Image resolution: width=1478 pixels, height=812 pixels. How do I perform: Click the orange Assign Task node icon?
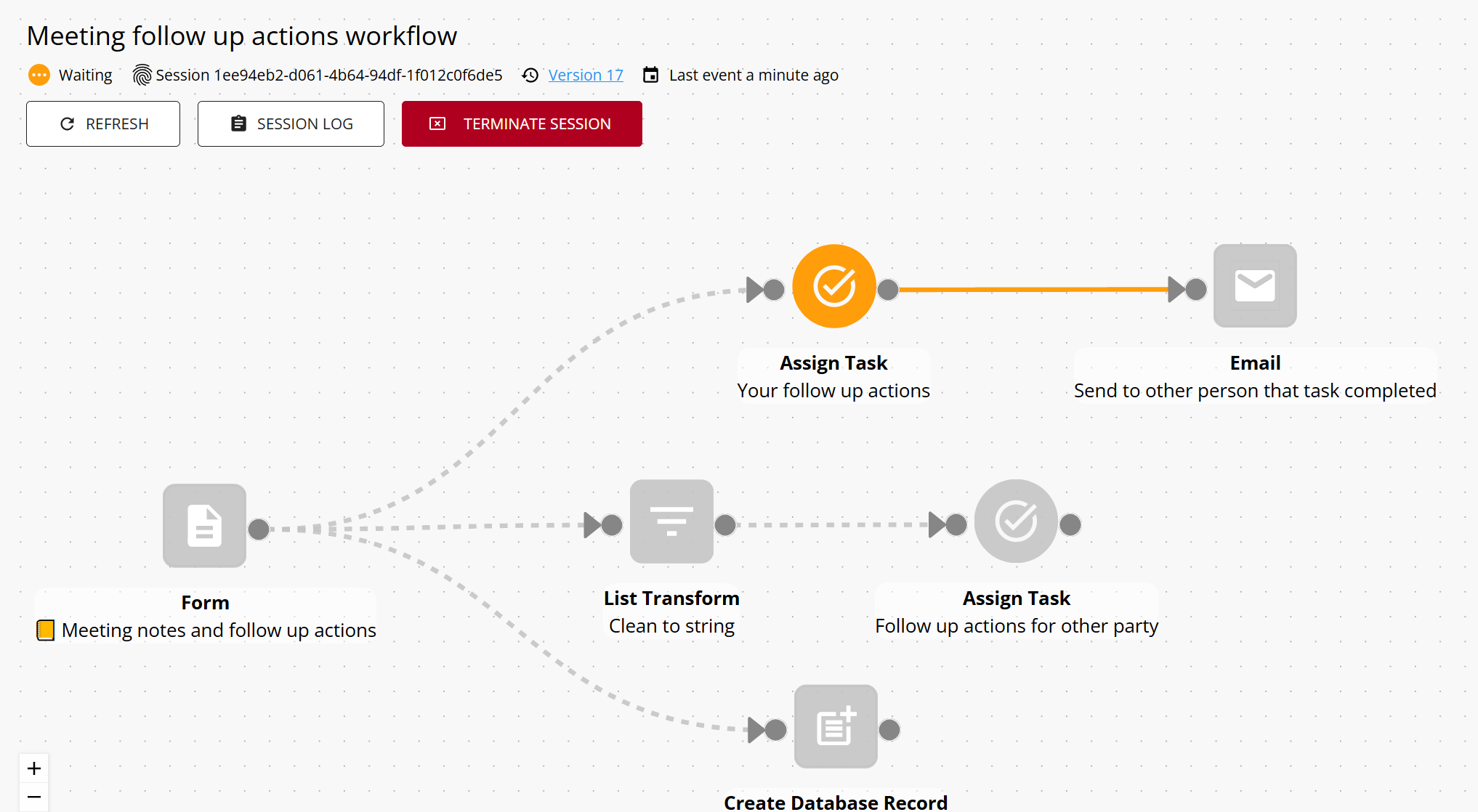pos(834,286)
